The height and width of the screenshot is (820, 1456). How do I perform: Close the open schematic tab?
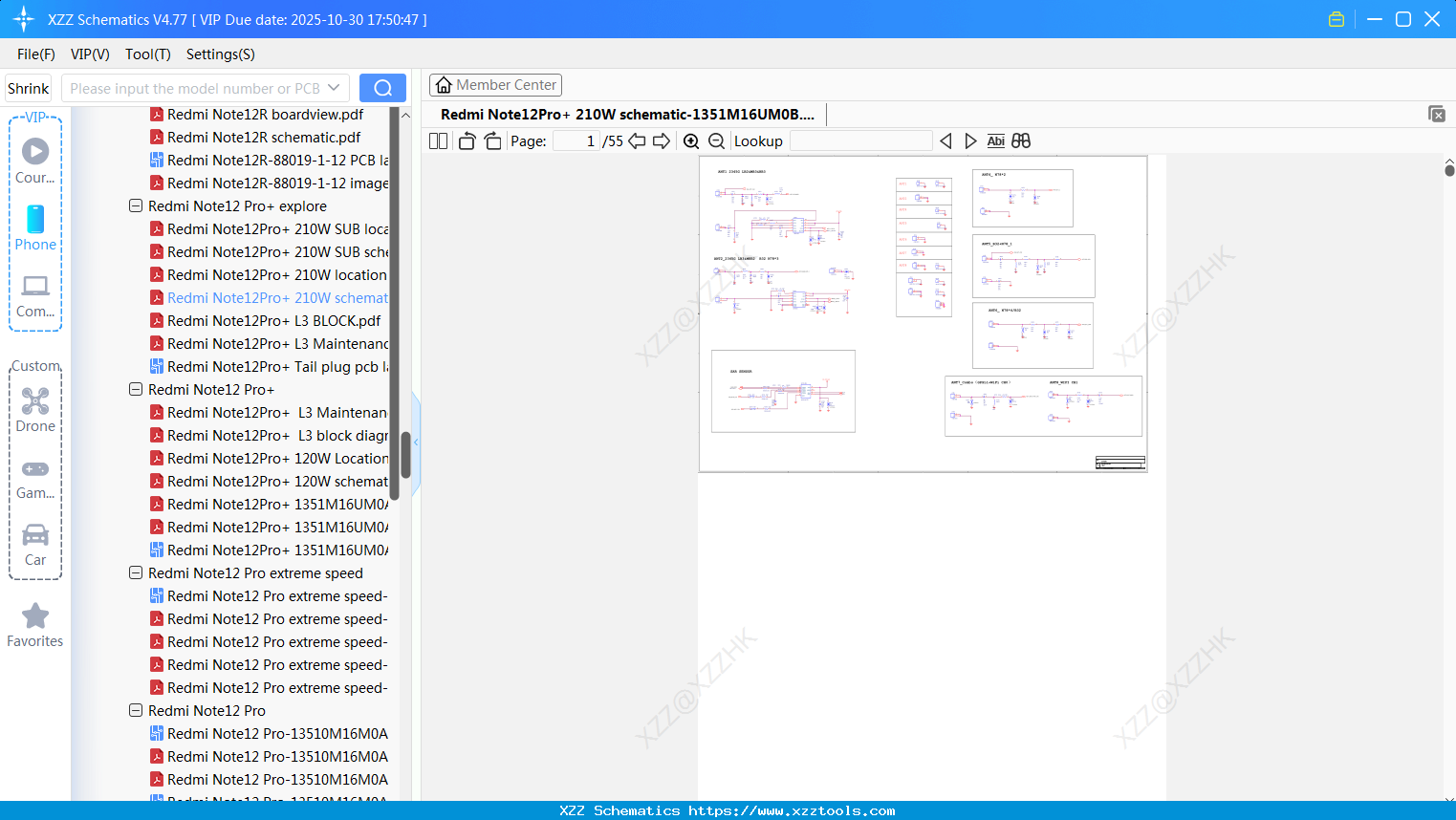1437,114
